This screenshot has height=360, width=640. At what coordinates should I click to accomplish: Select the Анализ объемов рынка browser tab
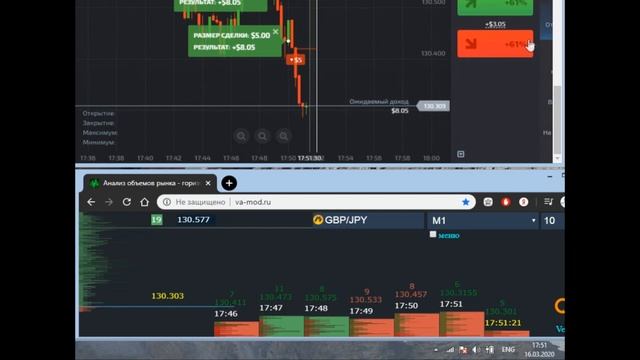[x=149, y=183]
